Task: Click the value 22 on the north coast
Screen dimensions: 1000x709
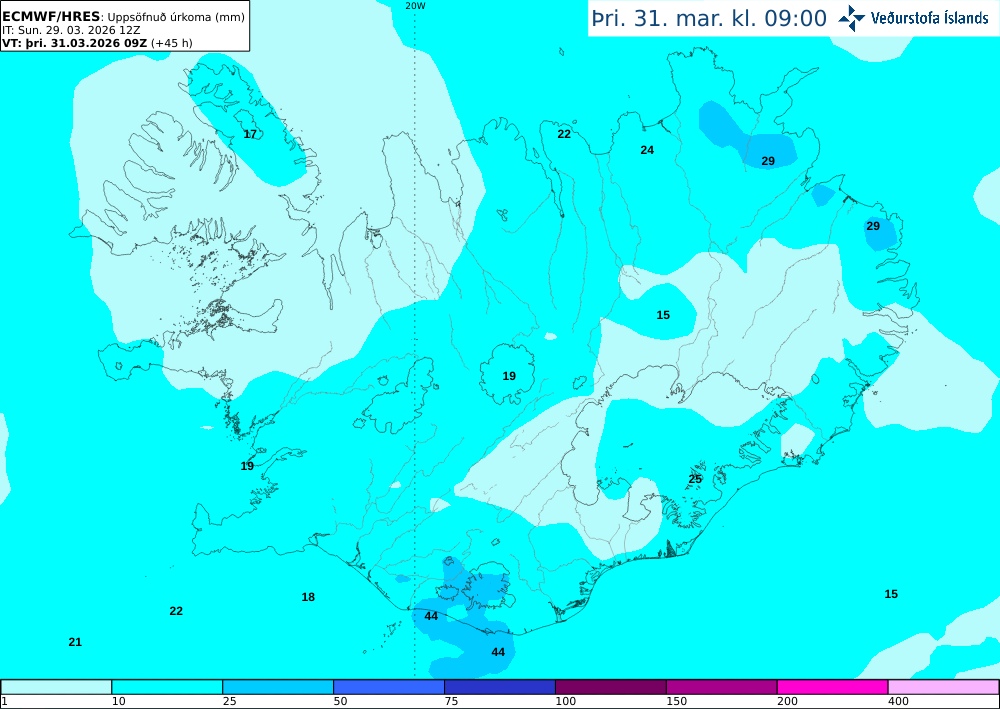Action: coord(564,134)
